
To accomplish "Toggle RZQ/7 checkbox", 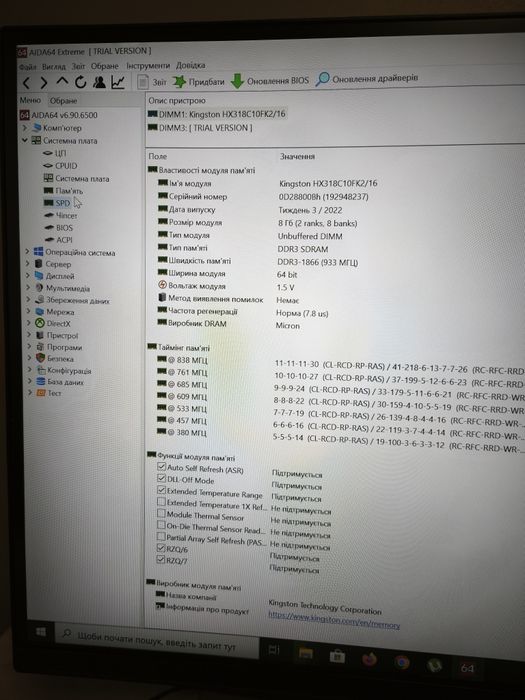I will pos(161,559).
